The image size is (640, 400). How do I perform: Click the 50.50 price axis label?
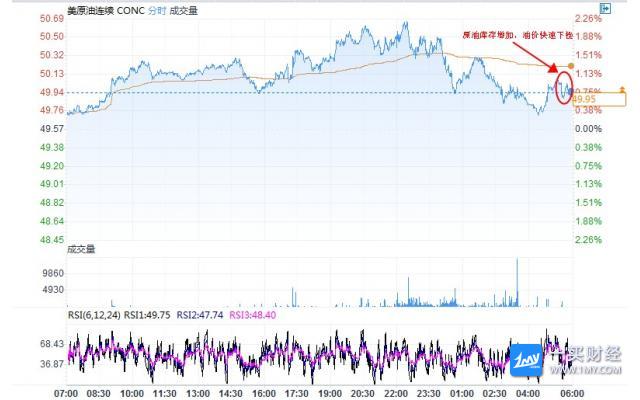tap(52, 36)
